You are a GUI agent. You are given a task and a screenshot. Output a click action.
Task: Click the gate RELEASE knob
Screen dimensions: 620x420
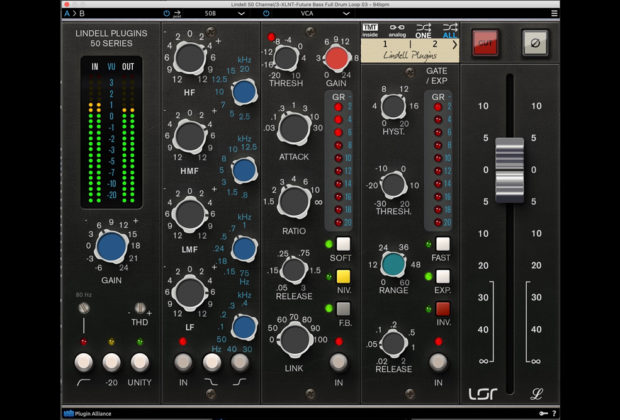[x=393, y=343]
